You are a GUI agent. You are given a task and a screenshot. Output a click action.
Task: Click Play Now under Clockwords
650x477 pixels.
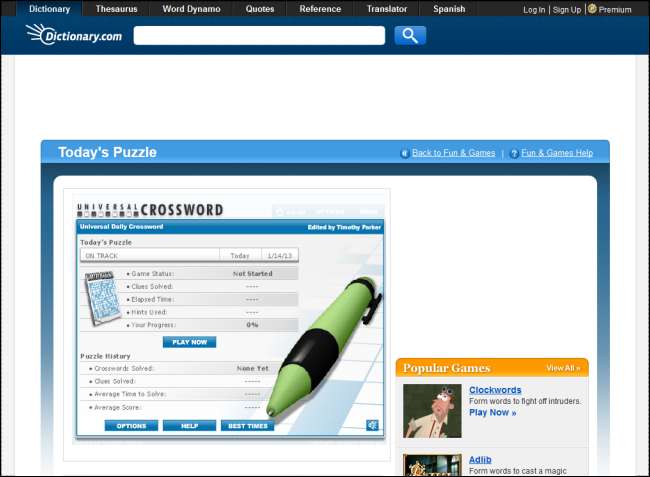[x=492, y=412]
